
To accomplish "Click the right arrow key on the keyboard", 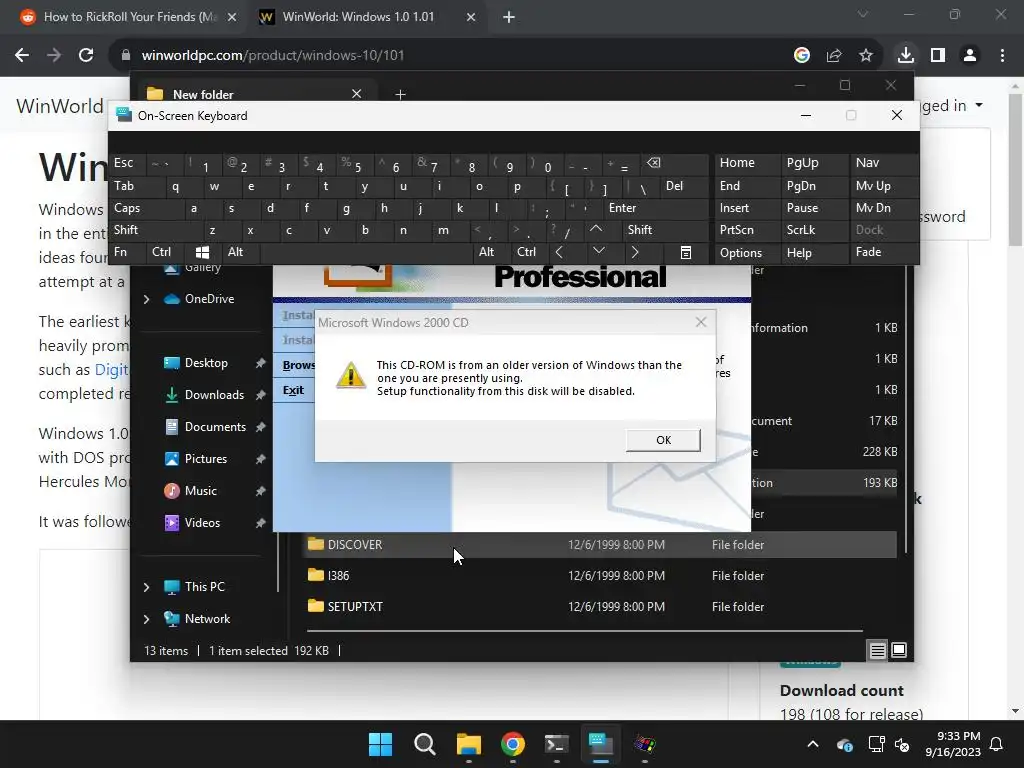I will pos(635,252).
